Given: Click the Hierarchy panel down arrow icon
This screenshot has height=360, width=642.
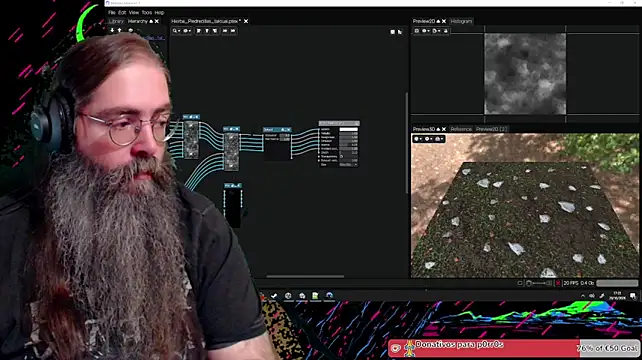Looking at the screenshot, I should pos(112,30).
